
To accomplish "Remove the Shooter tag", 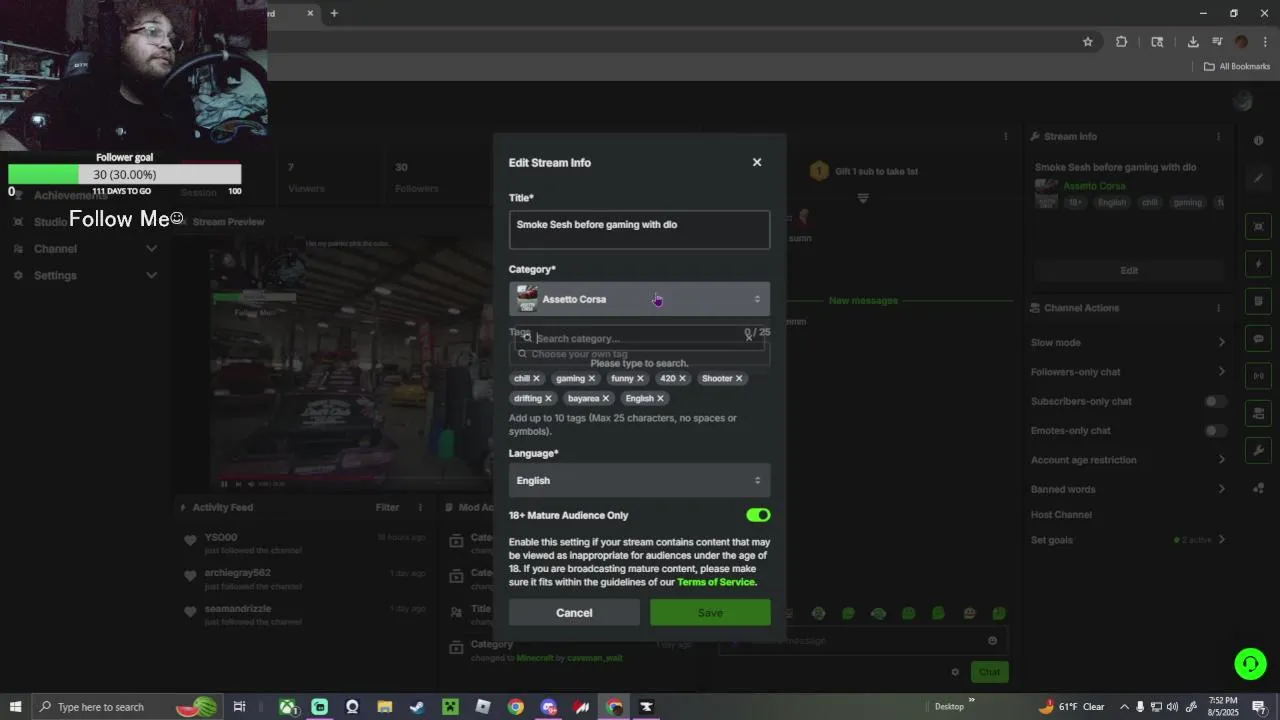I will (x=739, y=378).
